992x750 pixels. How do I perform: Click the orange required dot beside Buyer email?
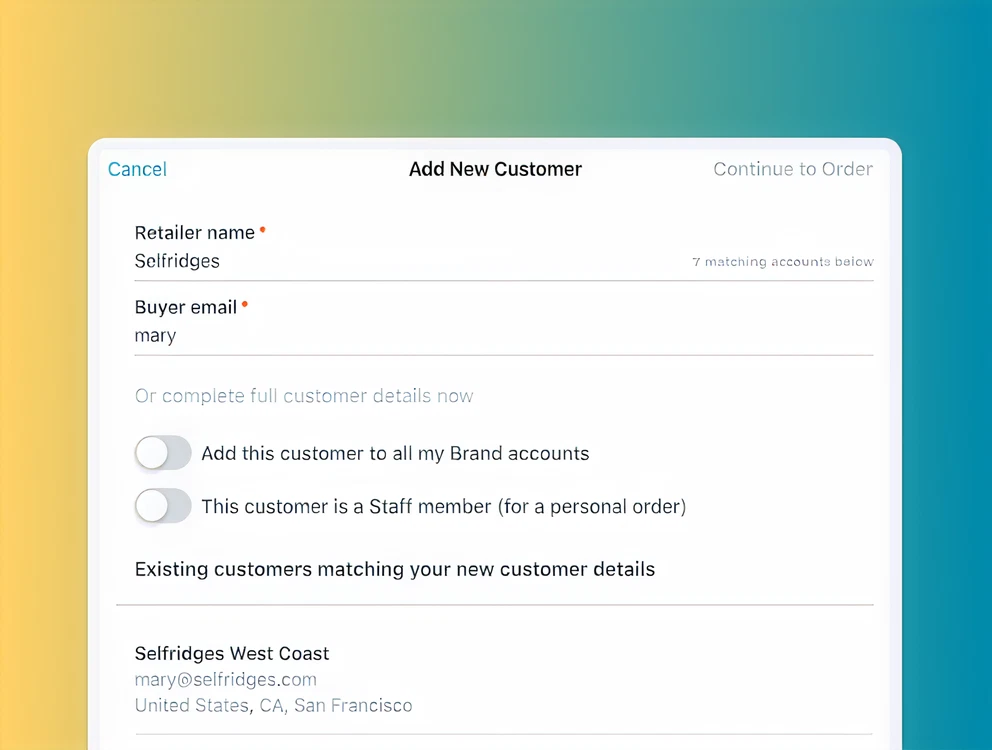[x=244, y=304]
